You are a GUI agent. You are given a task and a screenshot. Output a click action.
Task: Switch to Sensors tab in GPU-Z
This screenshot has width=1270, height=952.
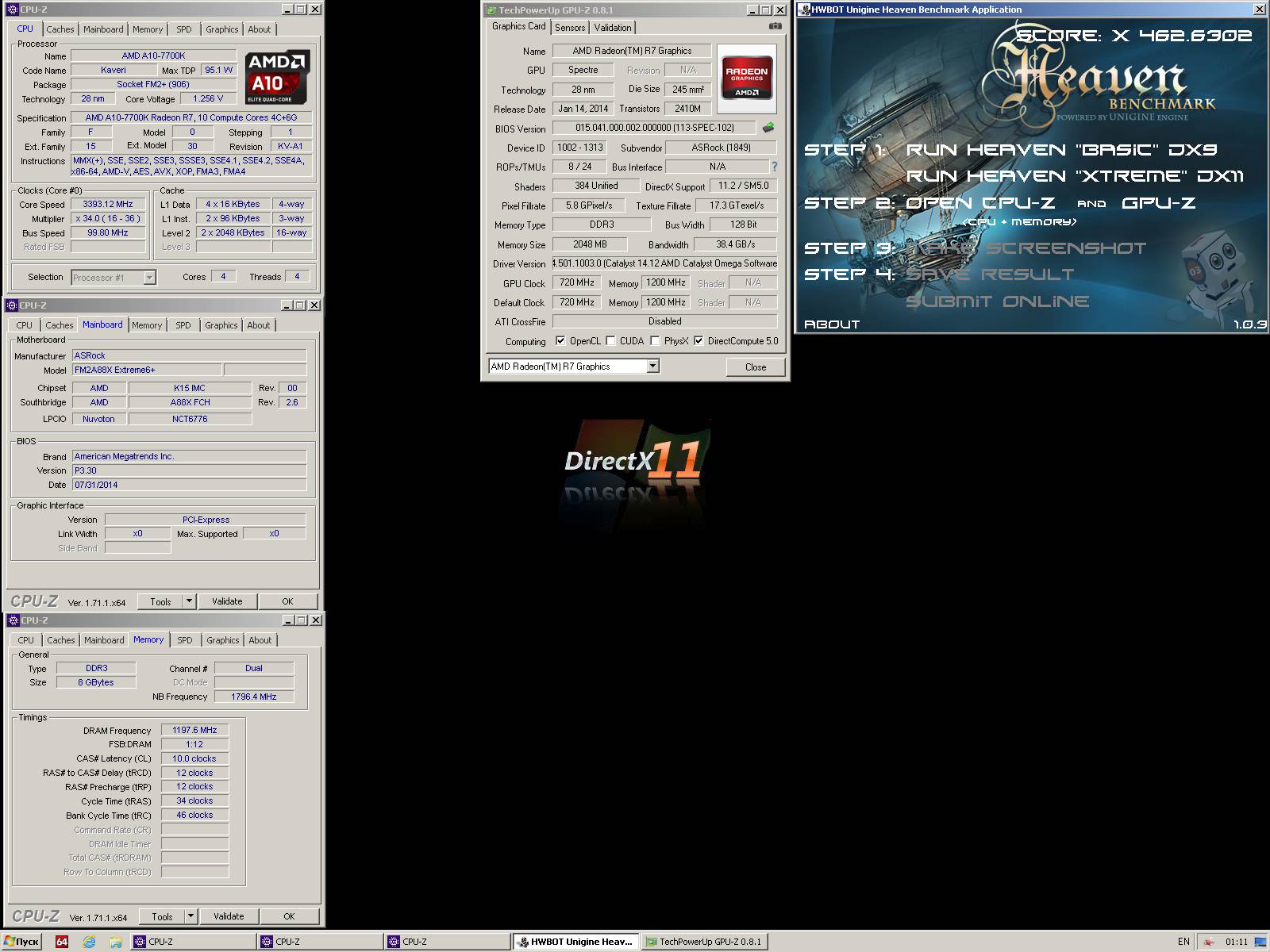pos(570,28)
